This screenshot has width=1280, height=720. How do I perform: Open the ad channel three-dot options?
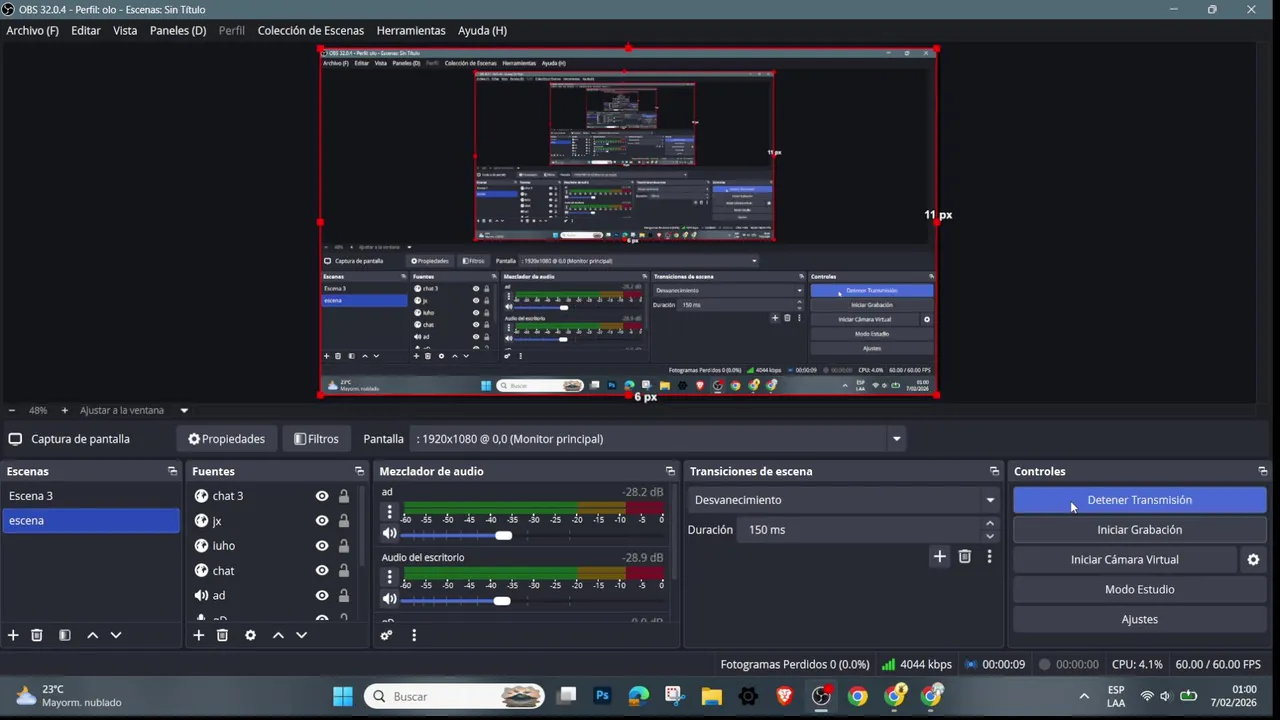[x=389, y=512]
